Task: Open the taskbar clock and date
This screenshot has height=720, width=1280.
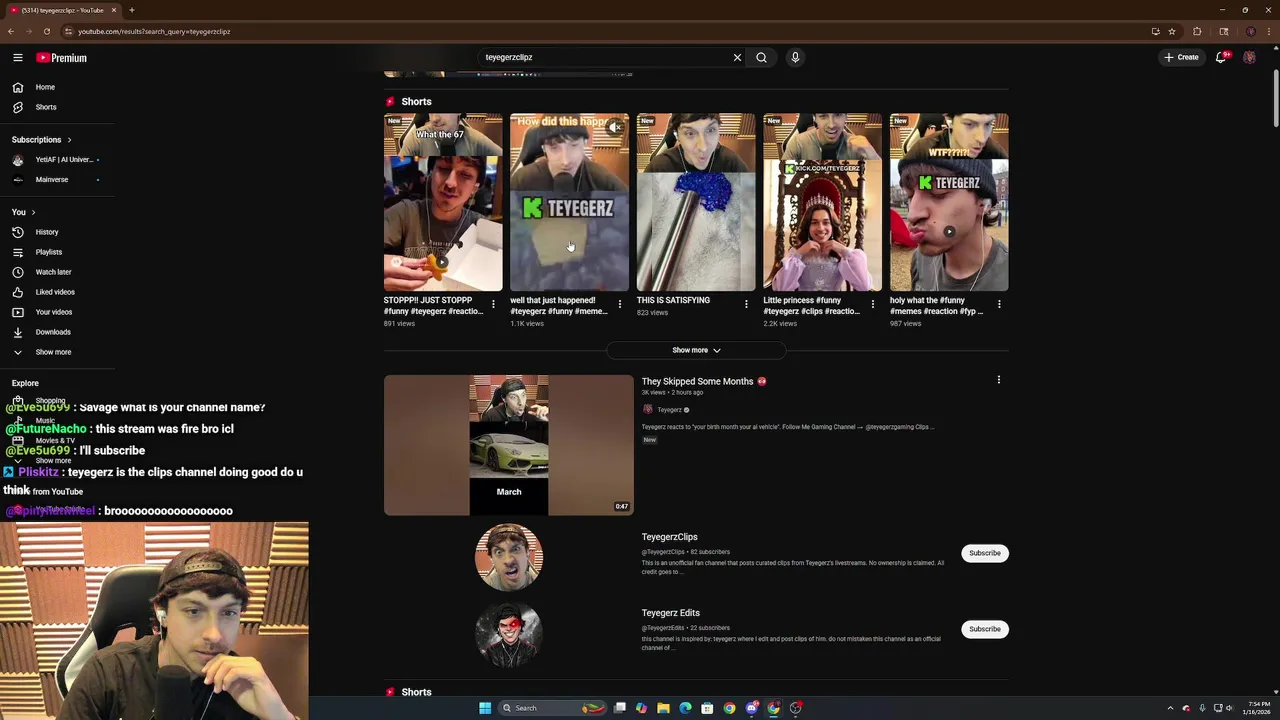Action: point(1255,708)
